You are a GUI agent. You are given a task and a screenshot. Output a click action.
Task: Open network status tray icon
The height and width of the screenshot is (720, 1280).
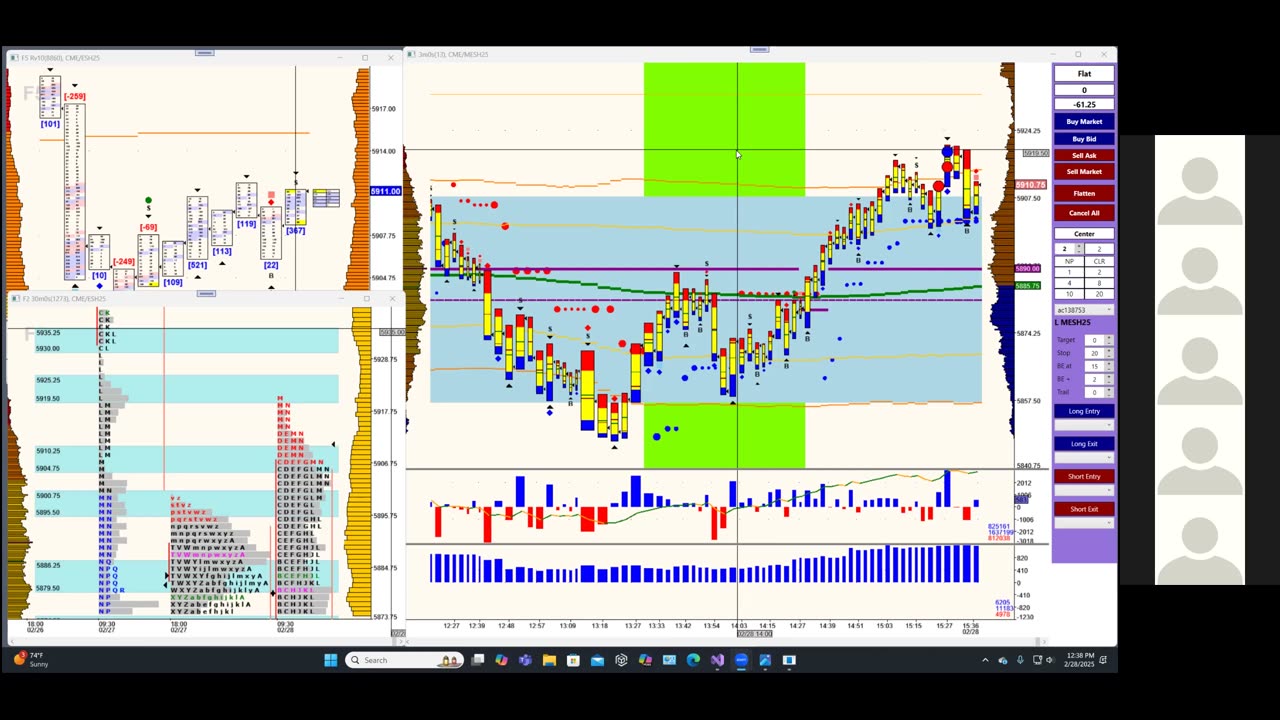1037,660
